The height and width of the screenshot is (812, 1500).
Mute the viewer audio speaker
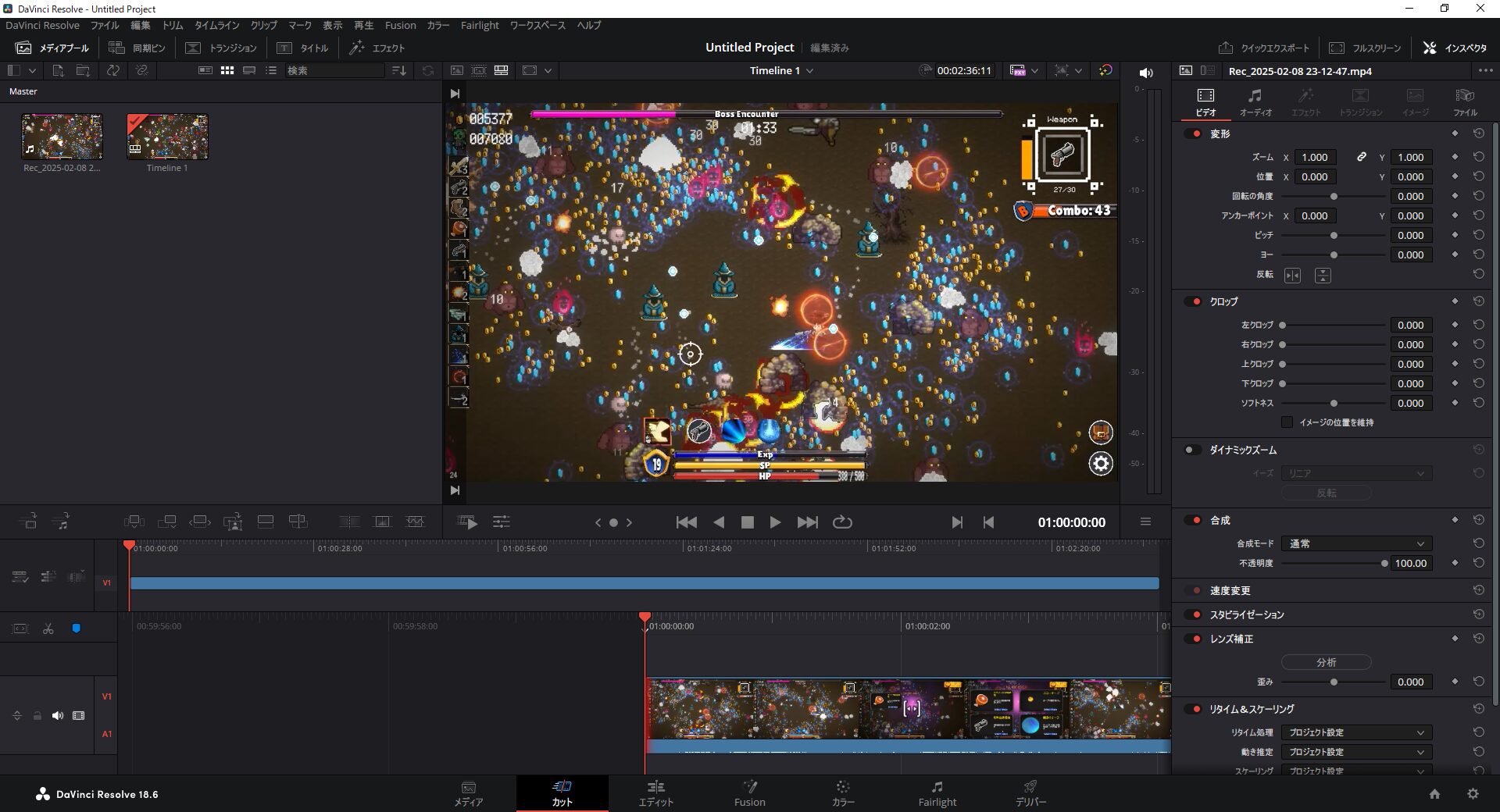coord(1146,73)
